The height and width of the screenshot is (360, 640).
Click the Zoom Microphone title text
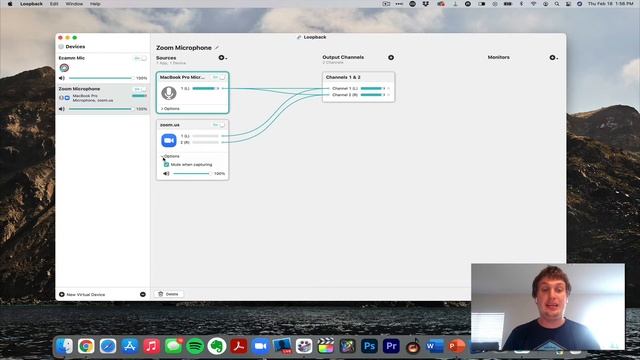coord(184,48)
